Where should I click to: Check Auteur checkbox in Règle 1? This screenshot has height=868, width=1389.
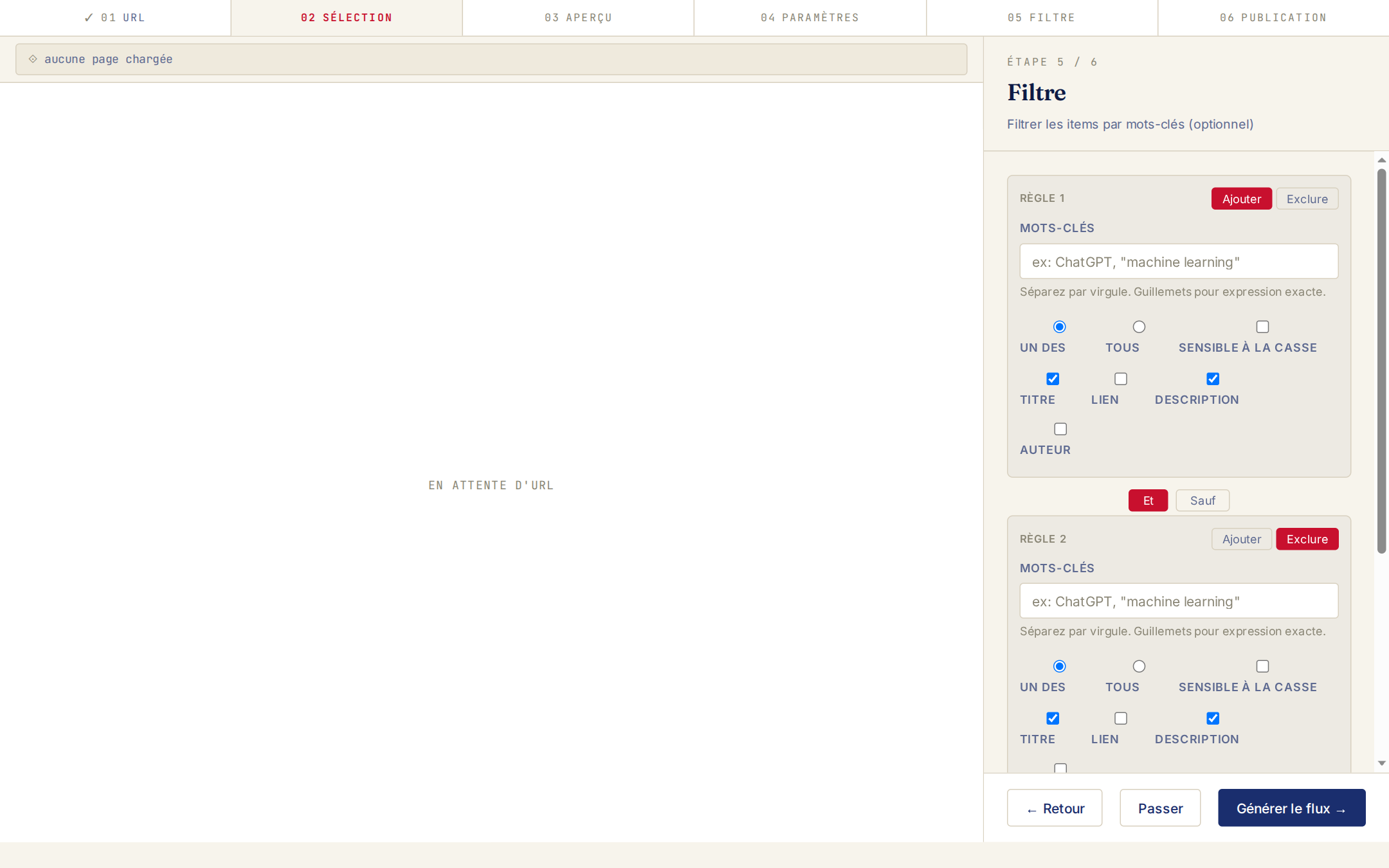click(1060, 429)
